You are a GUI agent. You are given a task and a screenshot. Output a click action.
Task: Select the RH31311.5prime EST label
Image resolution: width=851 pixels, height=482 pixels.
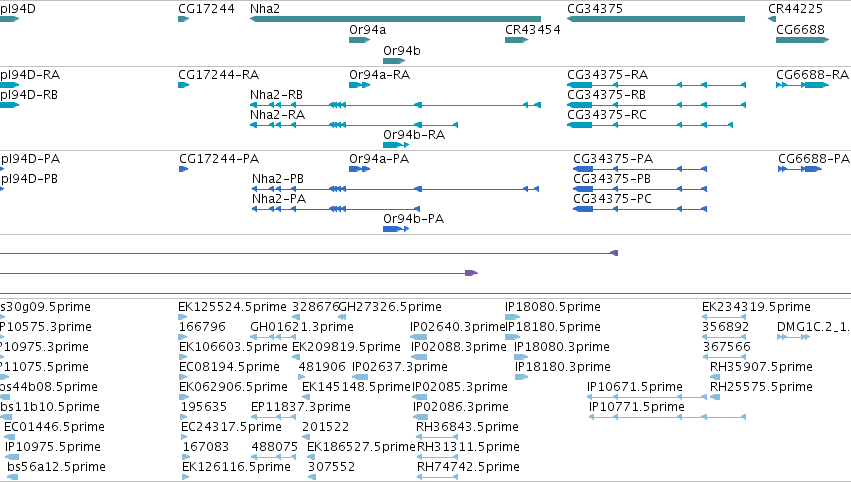pyautogui.click(x=468, y=447)
